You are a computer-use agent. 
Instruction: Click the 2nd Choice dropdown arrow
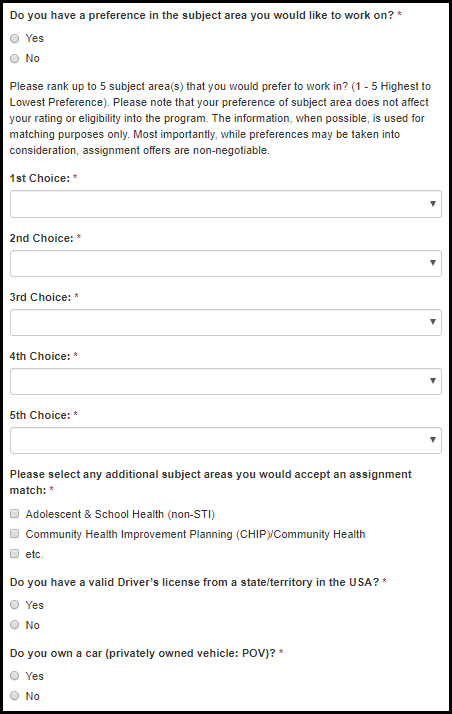433,263
